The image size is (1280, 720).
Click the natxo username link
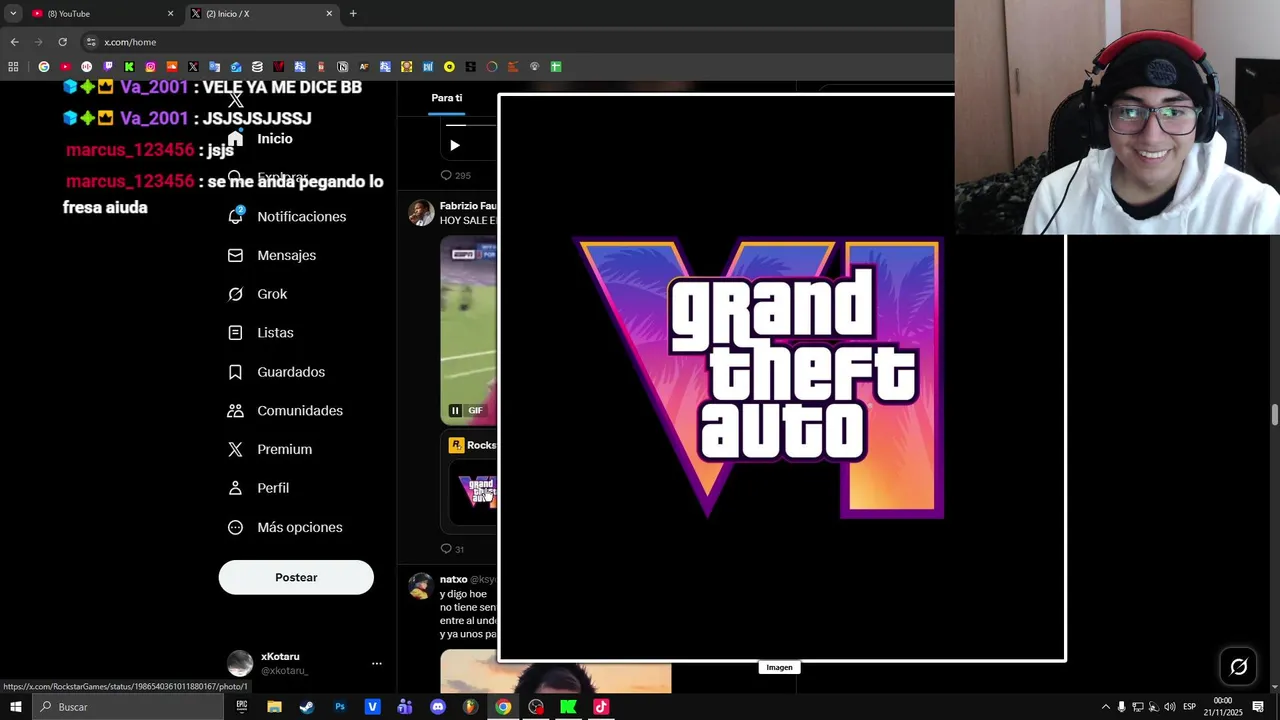[453, 579]
